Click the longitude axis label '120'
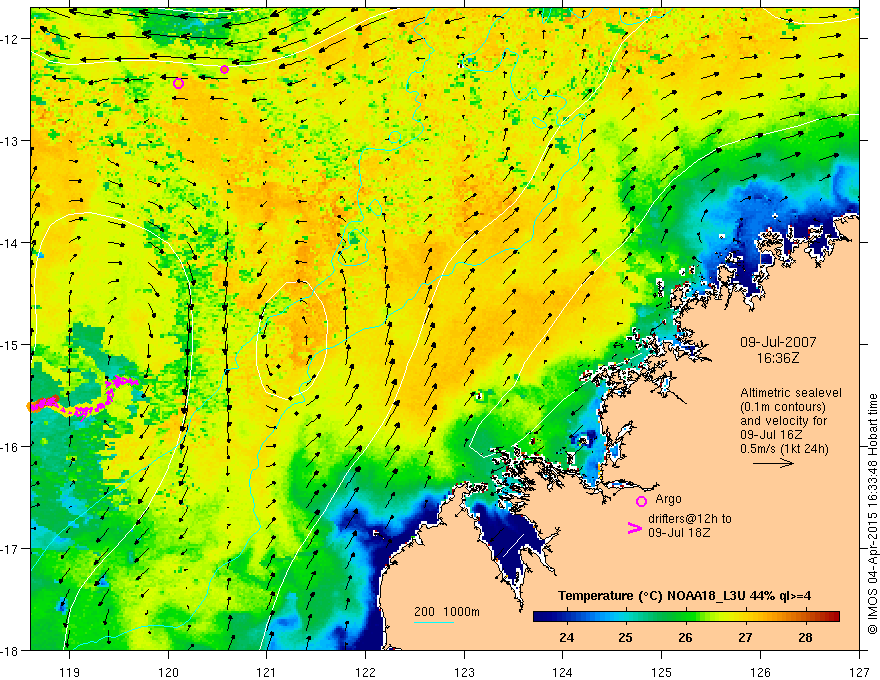The width and height of the screenshot is (880, 680). [x=168, y=672]
